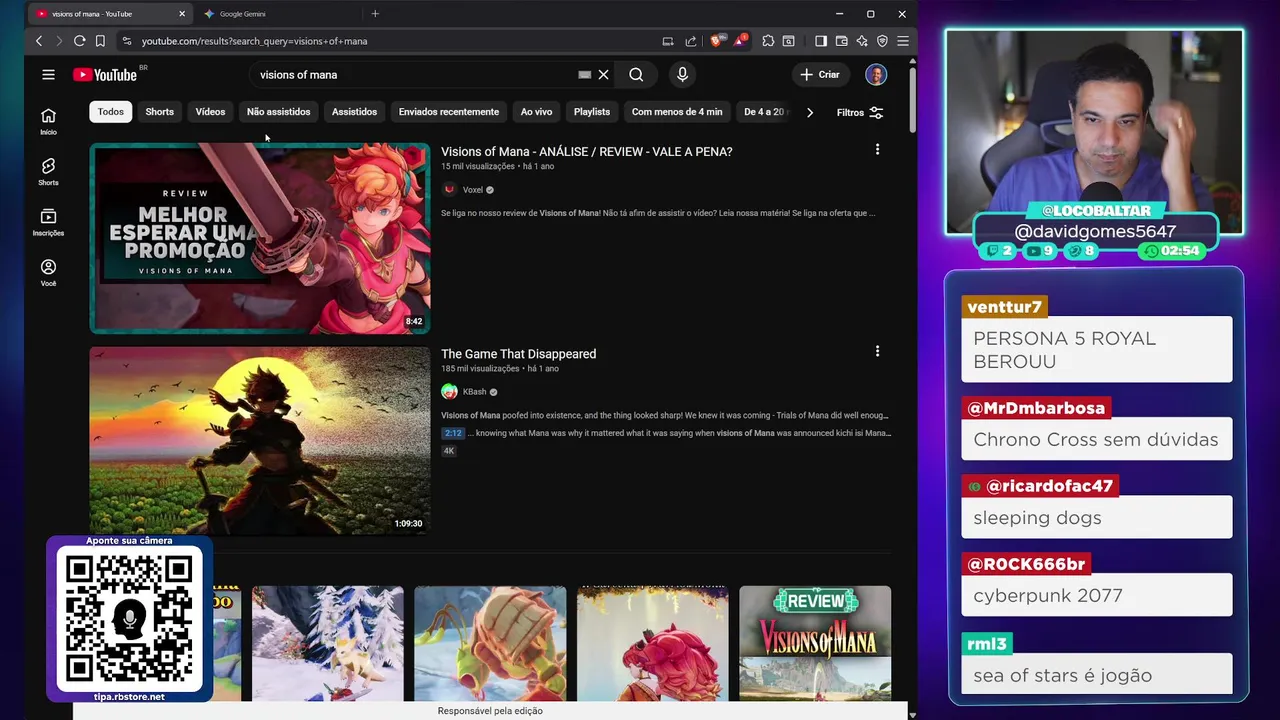The height and width of the screenshot is (720, 1280).
Task: Bookmark this page in the toolbar
Action: pos(100,41)
